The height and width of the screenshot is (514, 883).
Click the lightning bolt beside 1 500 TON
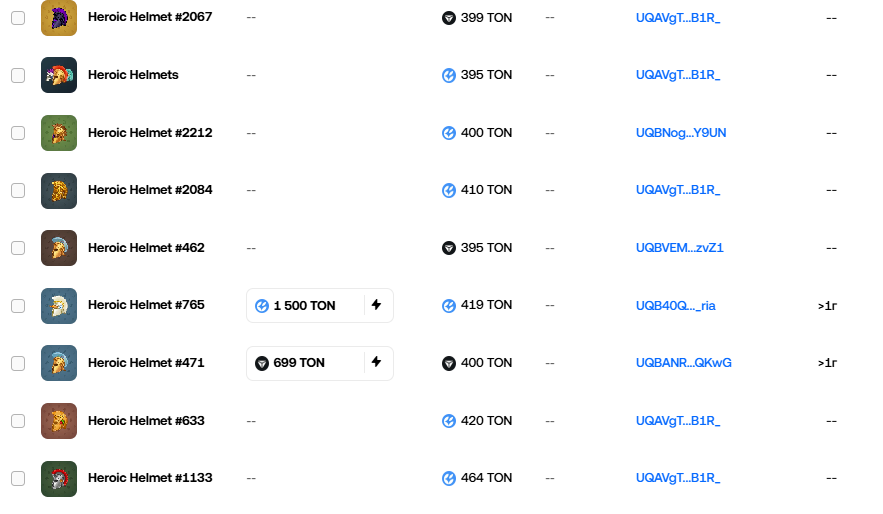coord(376,305)
